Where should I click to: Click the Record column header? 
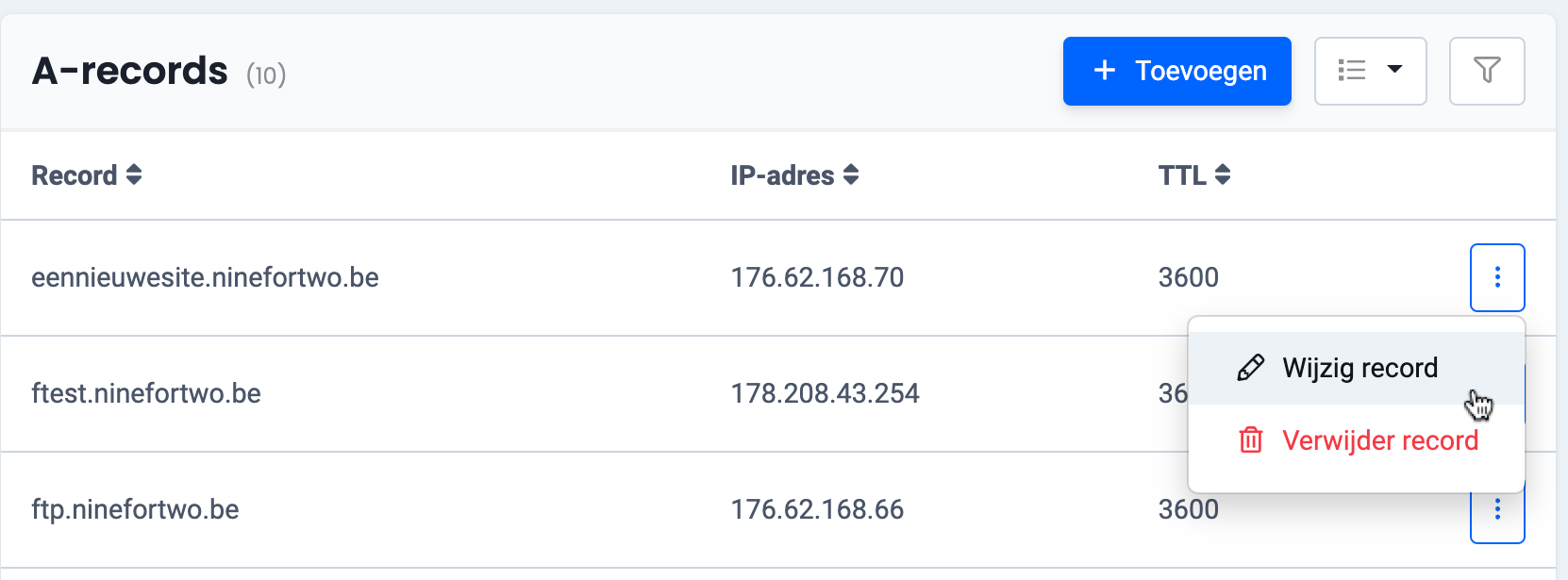(75, 175)
